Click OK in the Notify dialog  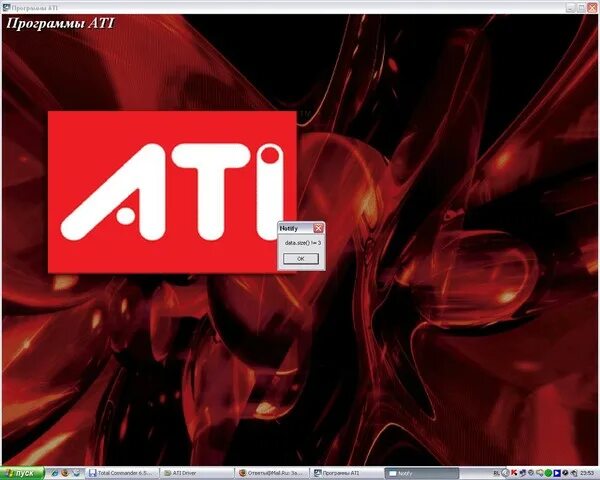pos(301,259)
